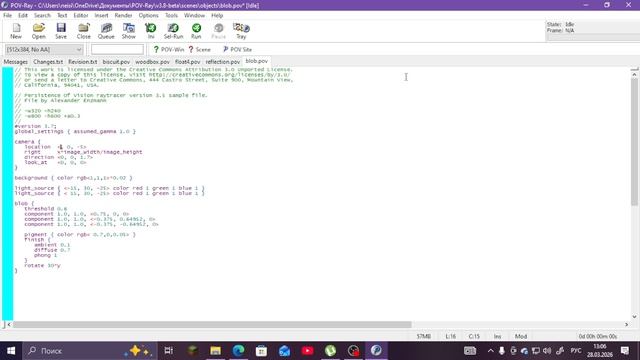Click the 'rotate 30*y' line
The image size is (640, 360).
click(x=42, y=265)
